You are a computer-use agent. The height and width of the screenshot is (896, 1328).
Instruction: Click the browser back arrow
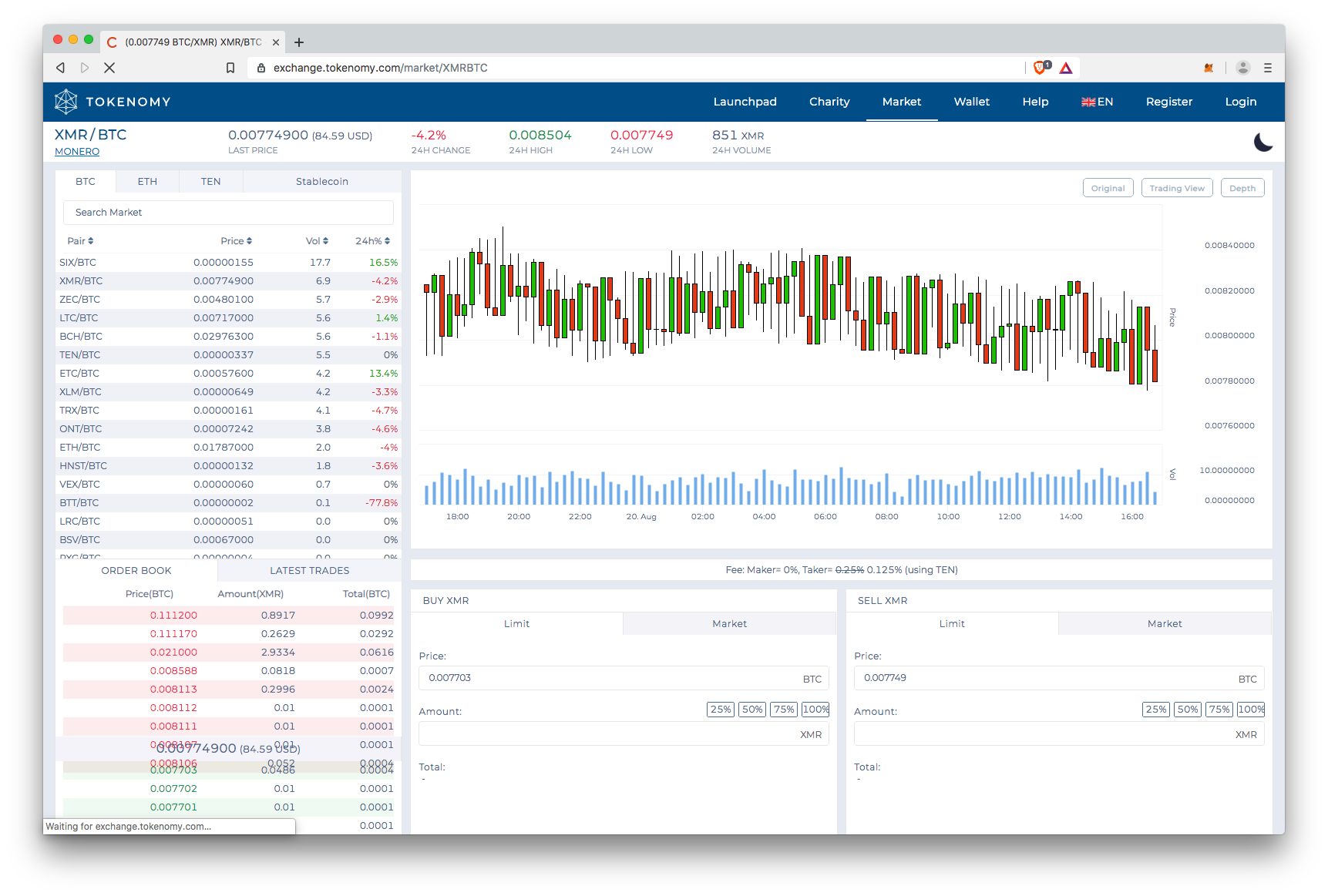[x=60, y=68]
